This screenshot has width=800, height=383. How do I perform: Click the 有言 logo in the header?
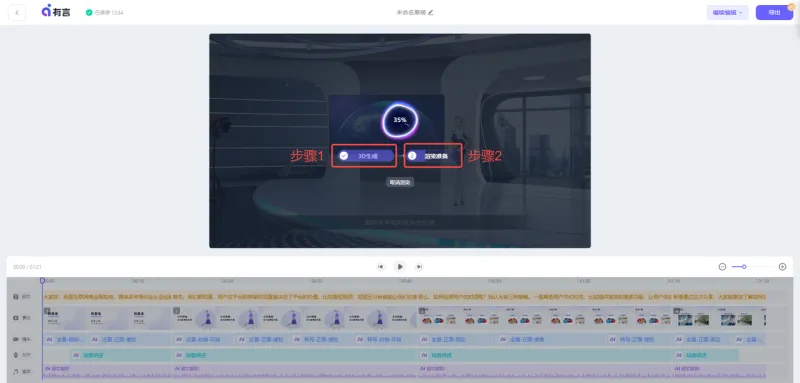[56, 12]
